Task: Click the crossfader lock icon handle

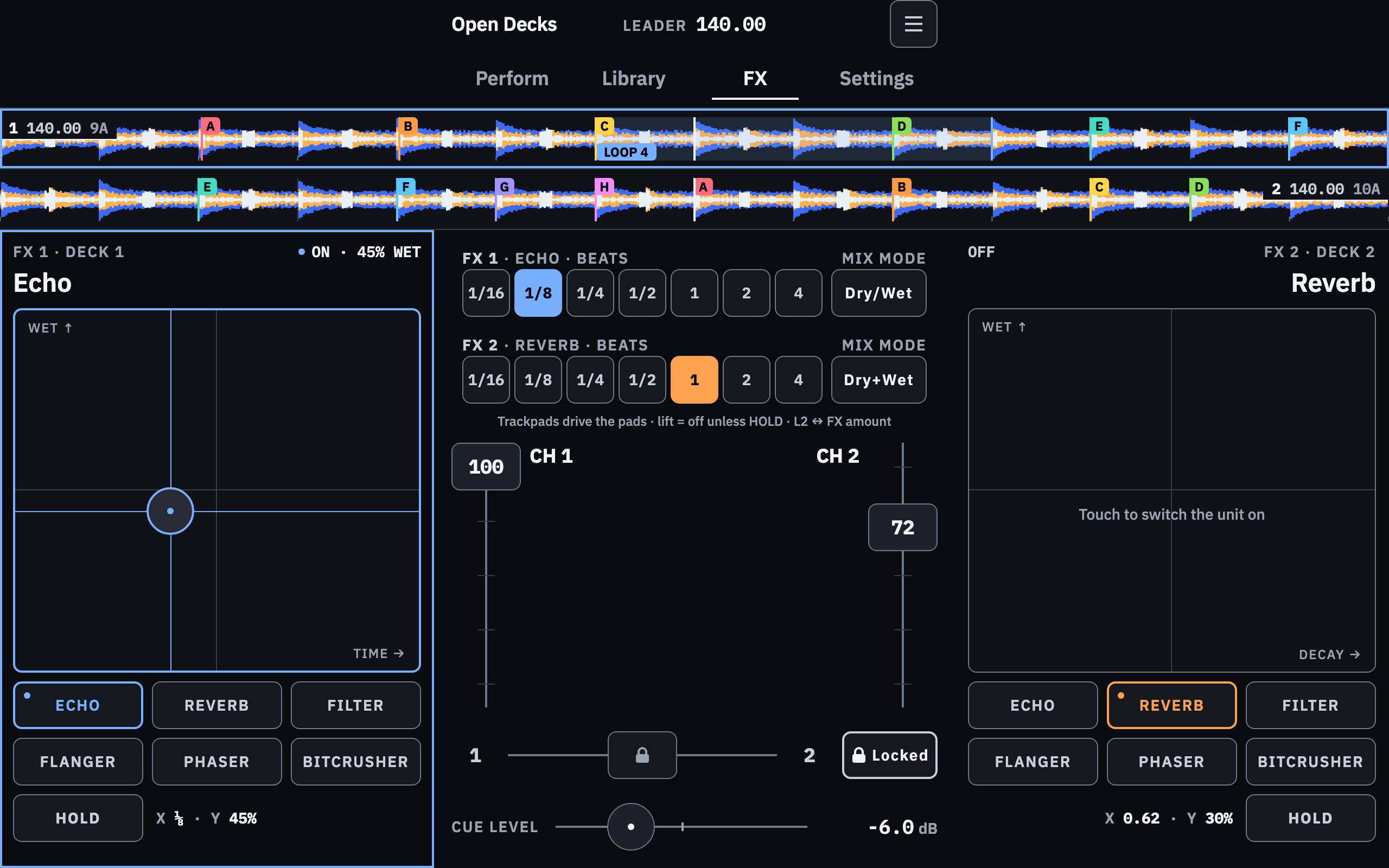Action: click(x=642, y=755)
